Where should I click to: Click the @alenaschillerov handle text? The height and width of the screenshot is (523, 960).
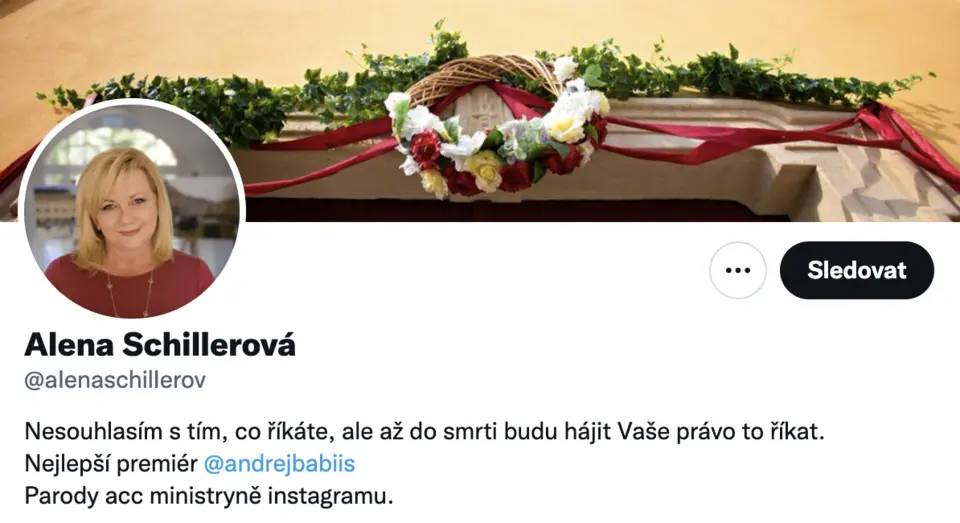point(115,380)
